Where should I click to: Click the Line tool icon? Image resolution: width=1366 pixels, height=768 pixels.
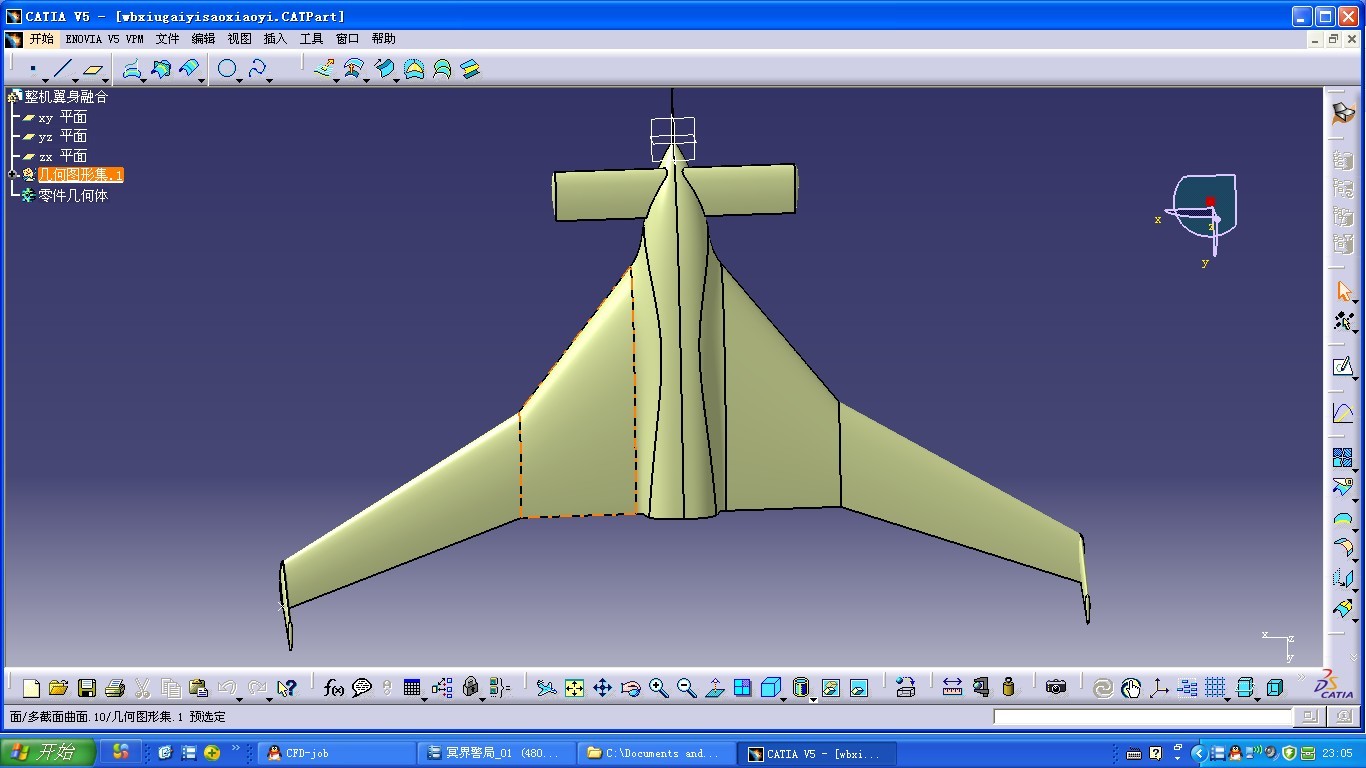[63, 69]
